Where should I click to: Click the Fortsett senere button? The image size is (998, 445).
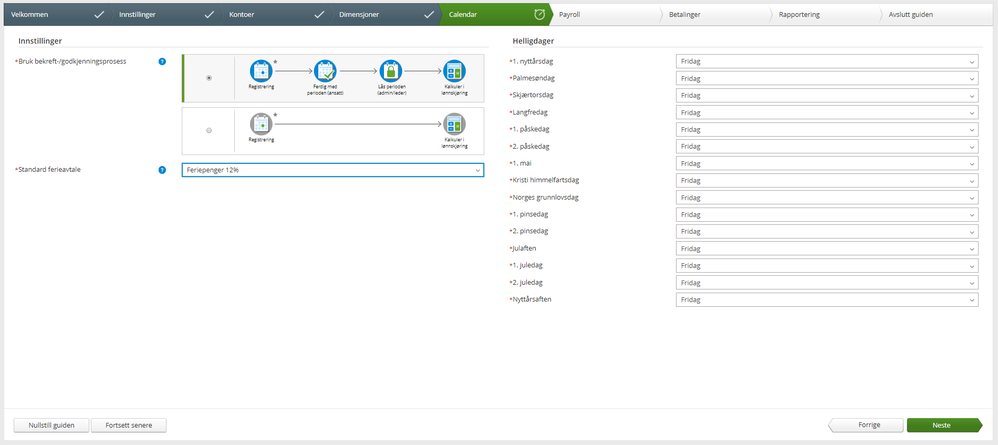click(x=129, y=425)
